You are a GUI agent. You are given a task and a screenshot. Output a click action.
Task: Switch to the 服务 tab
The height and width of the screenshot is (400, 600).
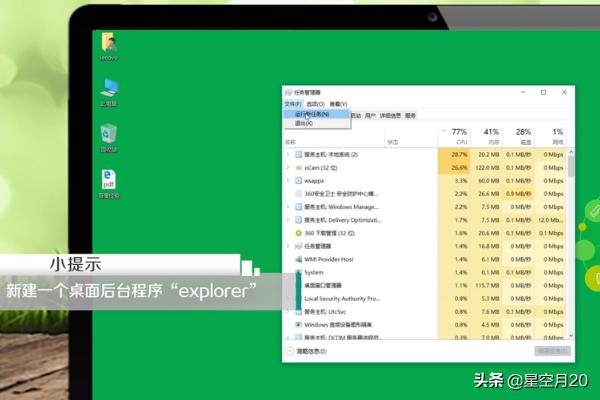click(410, 116)
